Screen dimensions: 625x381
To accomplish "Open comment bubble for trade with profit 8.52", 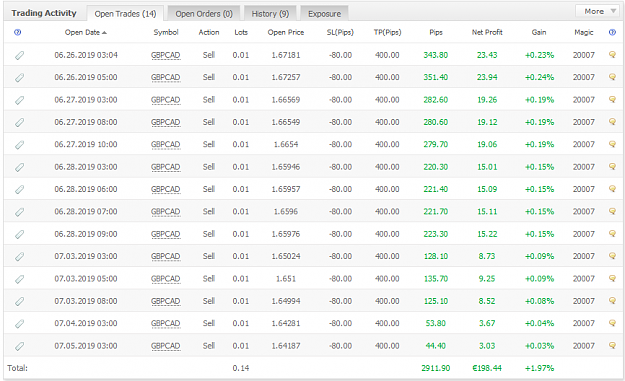I will [x=613, y=300].
